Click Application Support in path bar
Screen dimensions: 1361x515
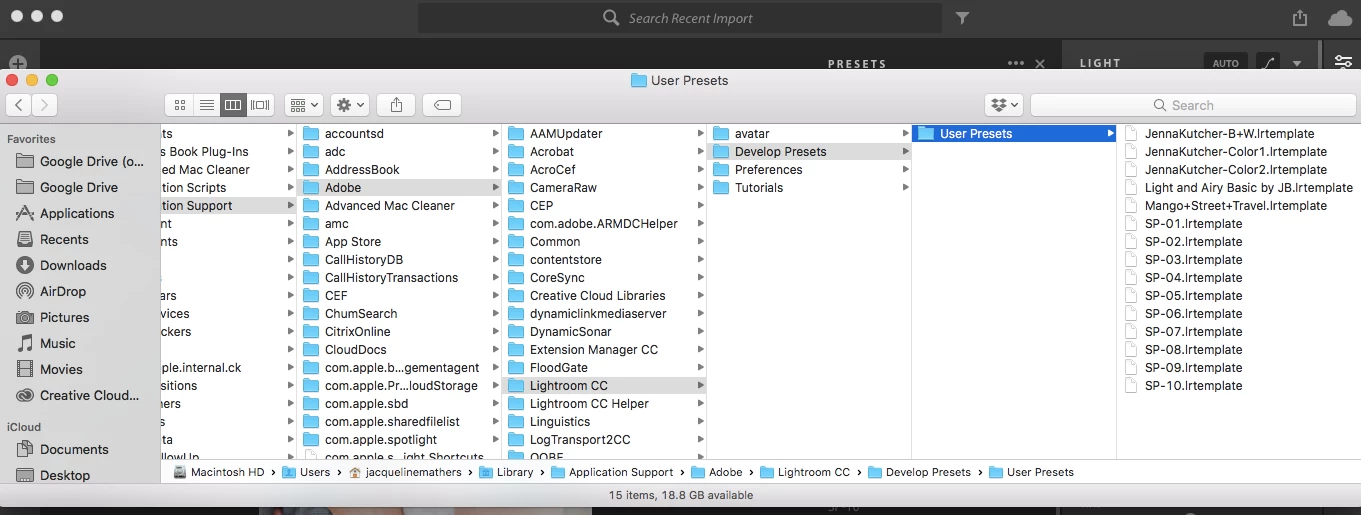click(612, 472)
